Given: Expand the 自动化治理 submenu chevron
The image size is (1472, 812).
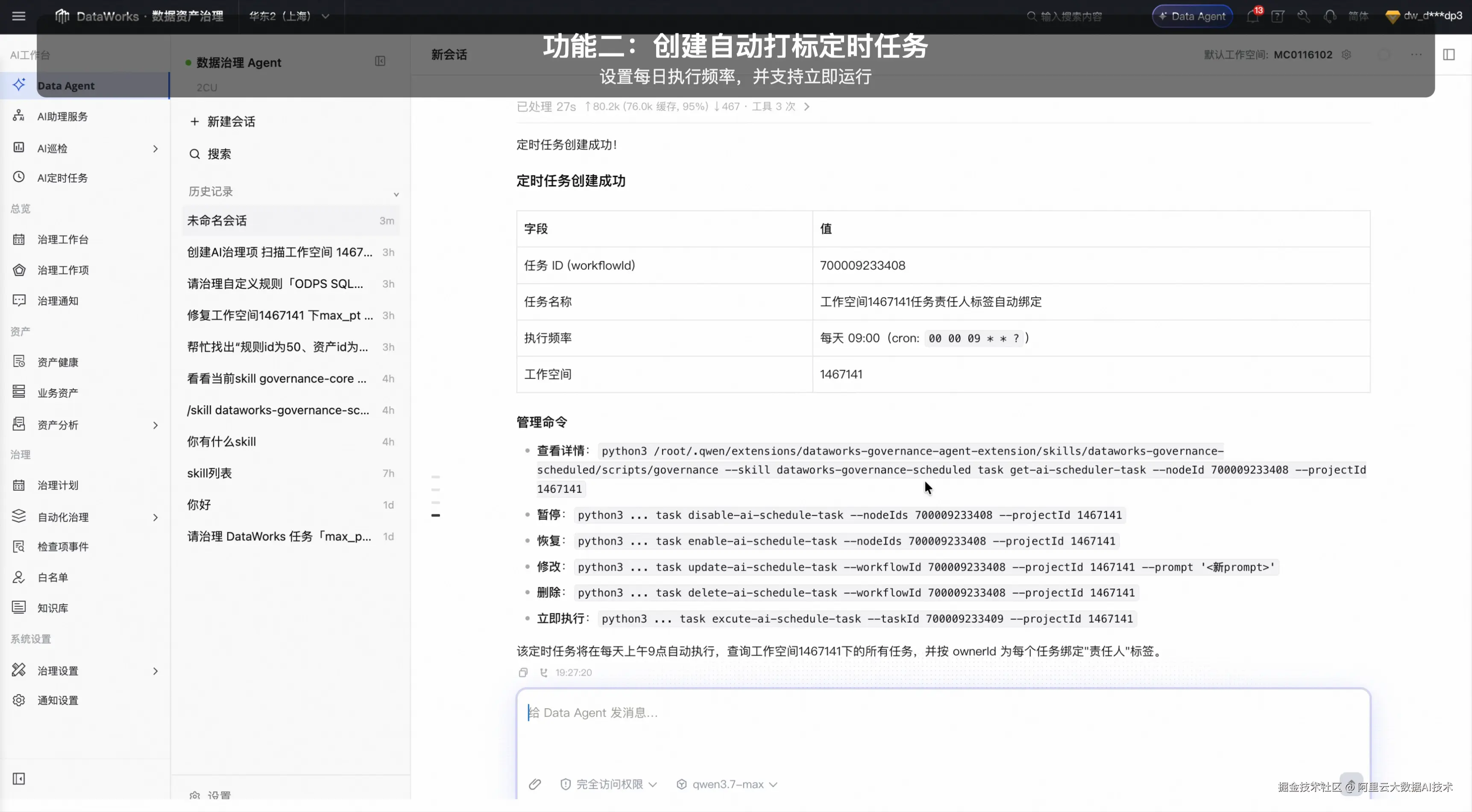Looking at the screenshot, I should point(155,517).
